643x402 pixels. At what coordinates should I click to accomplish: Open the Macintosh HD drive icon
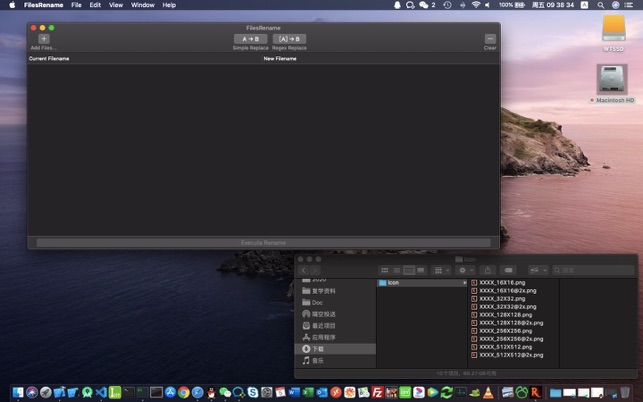(x=612, y=80)
